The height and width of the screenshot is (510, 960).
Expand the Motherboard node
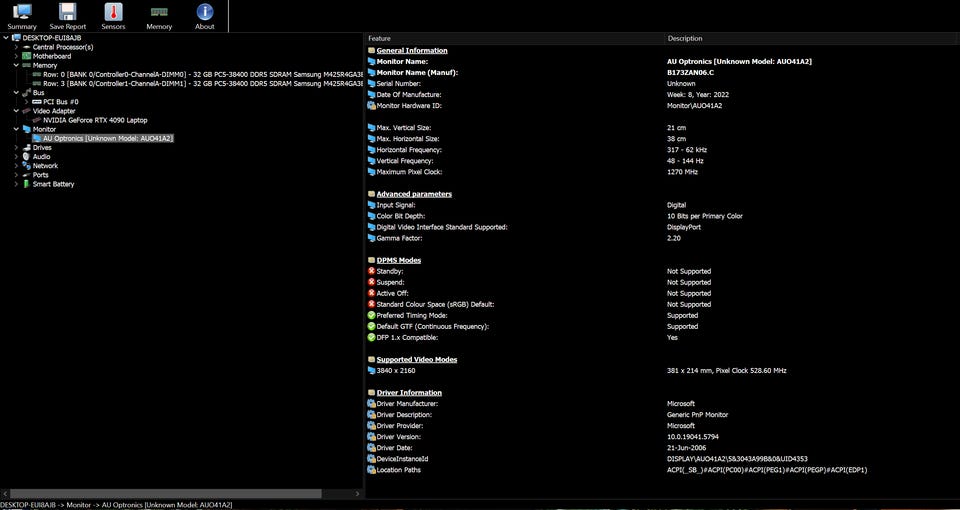click(17, 56)
